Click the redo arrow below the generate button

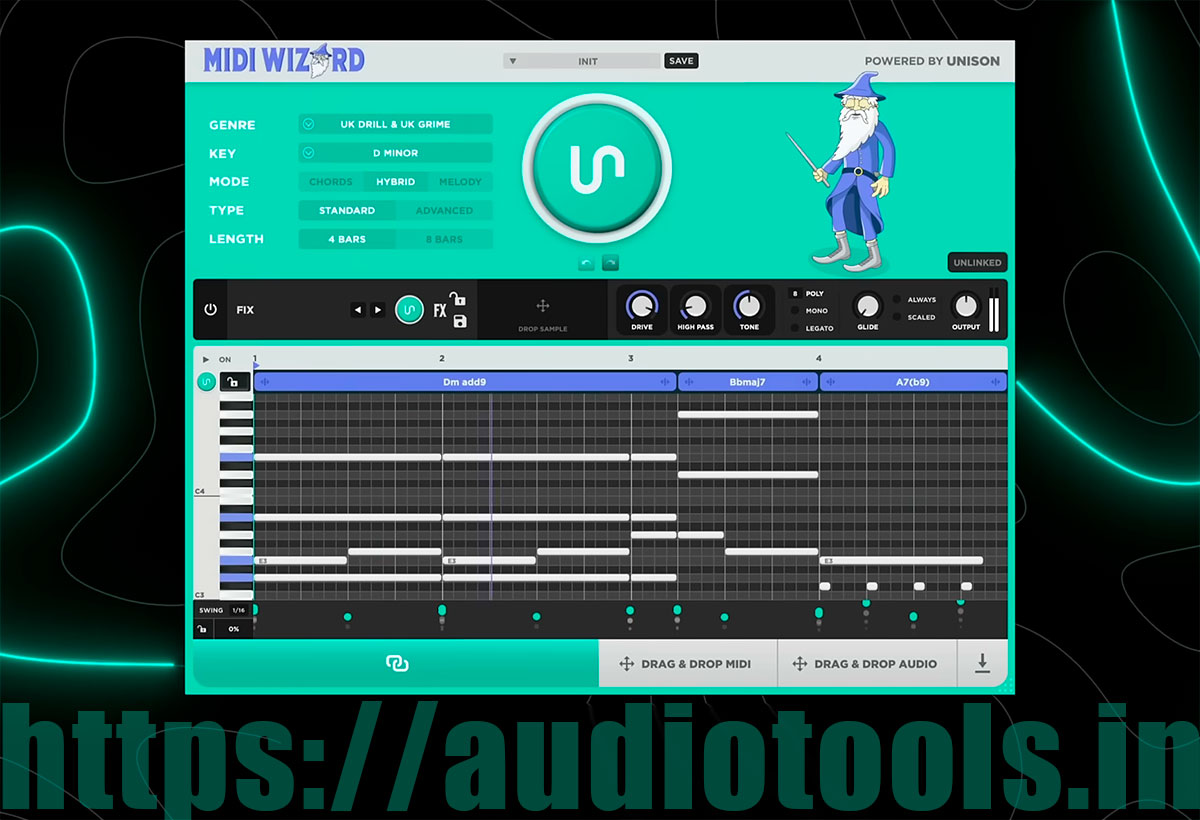[x=610, y=263]
